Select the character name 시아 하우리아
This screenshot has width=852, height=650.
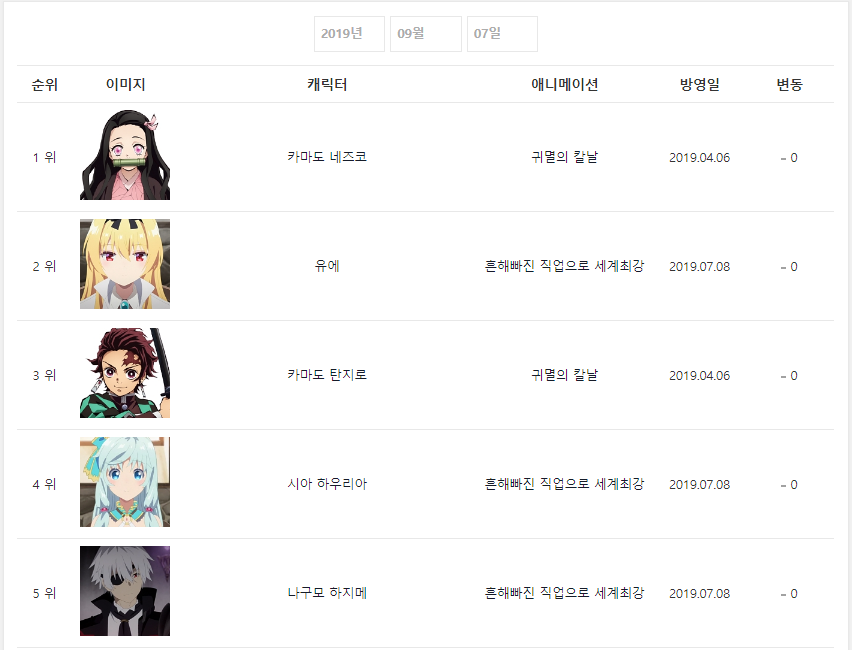[327, 484]
